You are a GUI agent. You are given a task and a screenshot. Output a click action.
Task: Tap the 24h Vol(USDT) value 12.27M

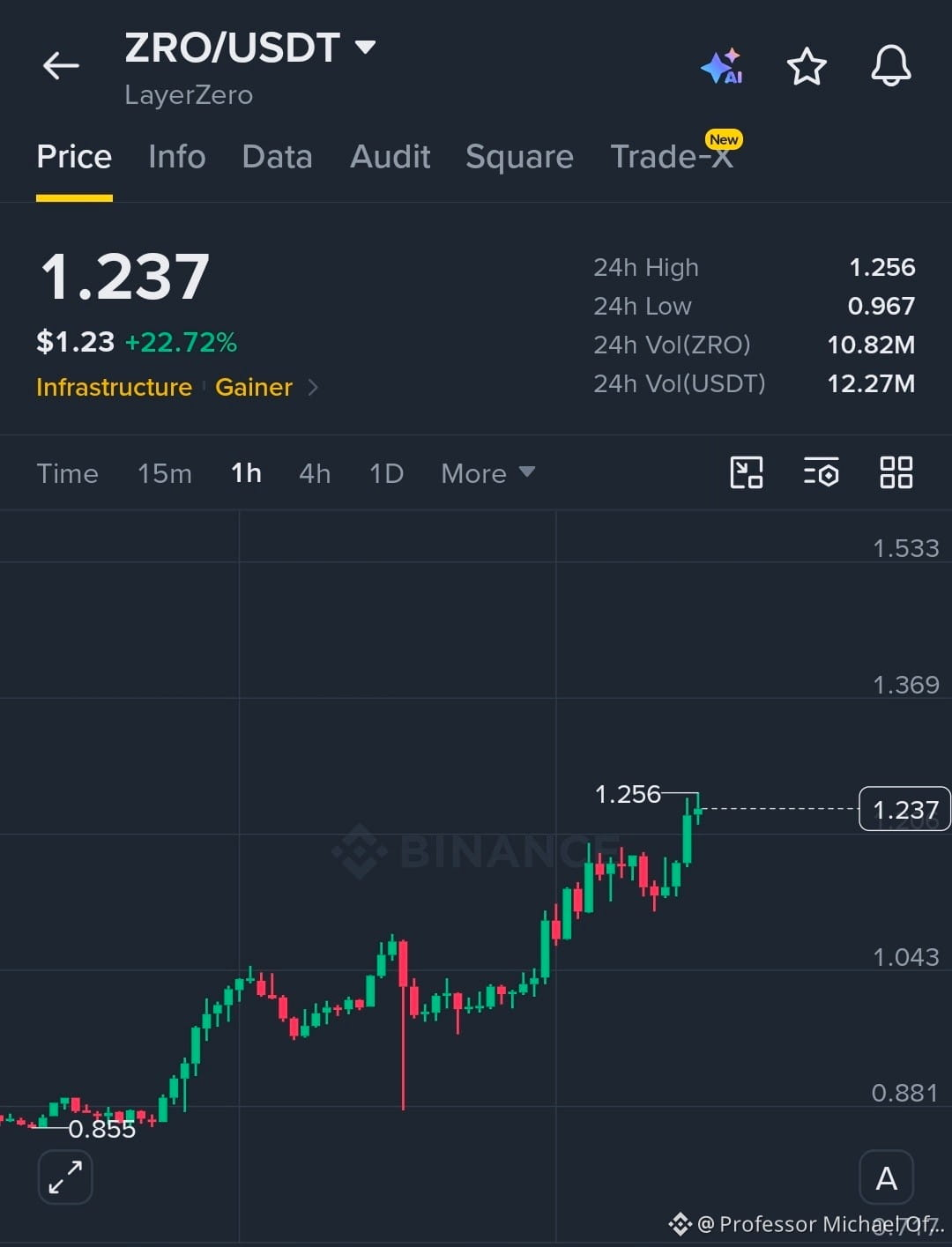(871, 383)
